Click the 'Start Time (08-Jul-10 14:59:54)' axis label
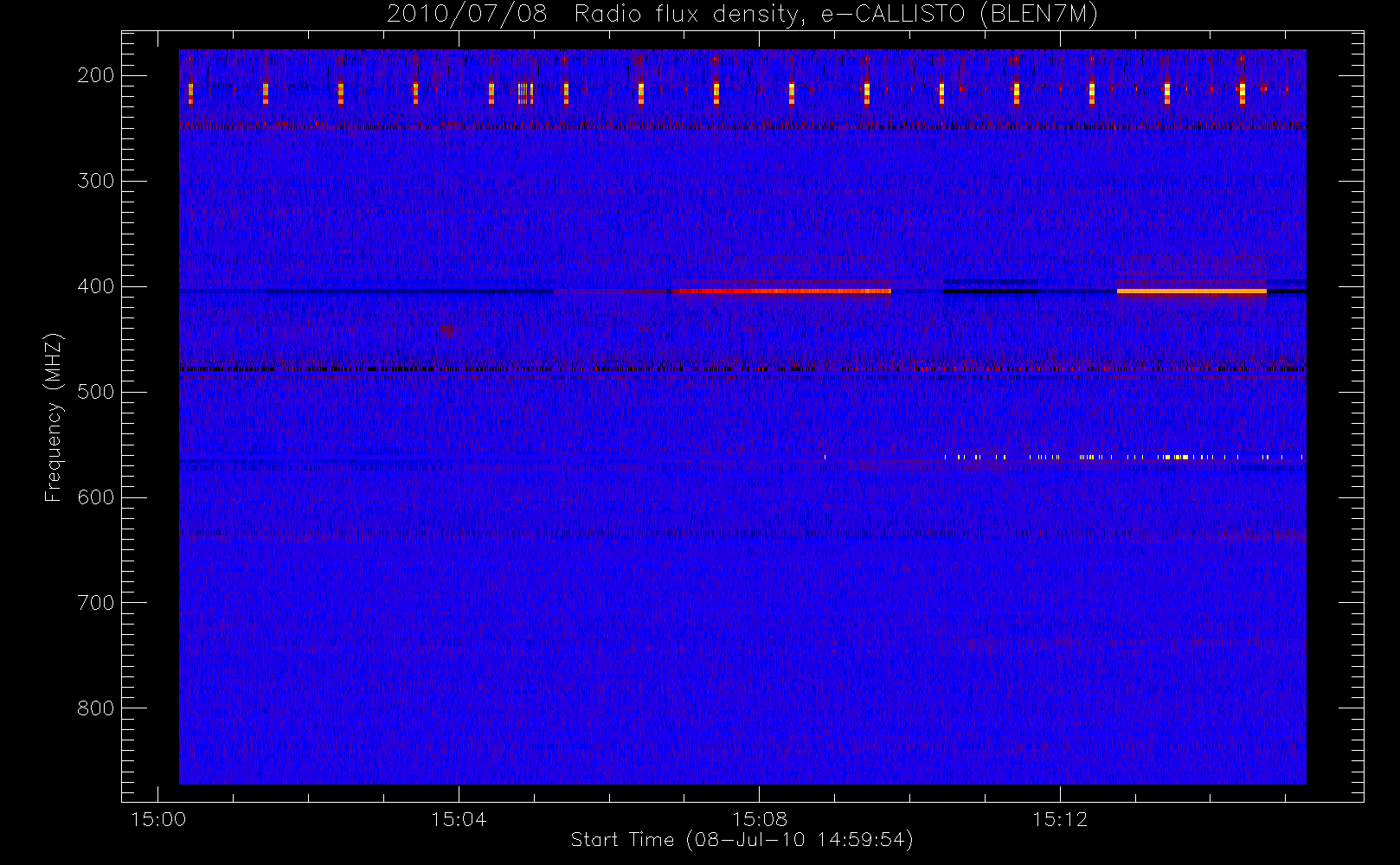This screenshot has width=1400, height=865. 742,840
